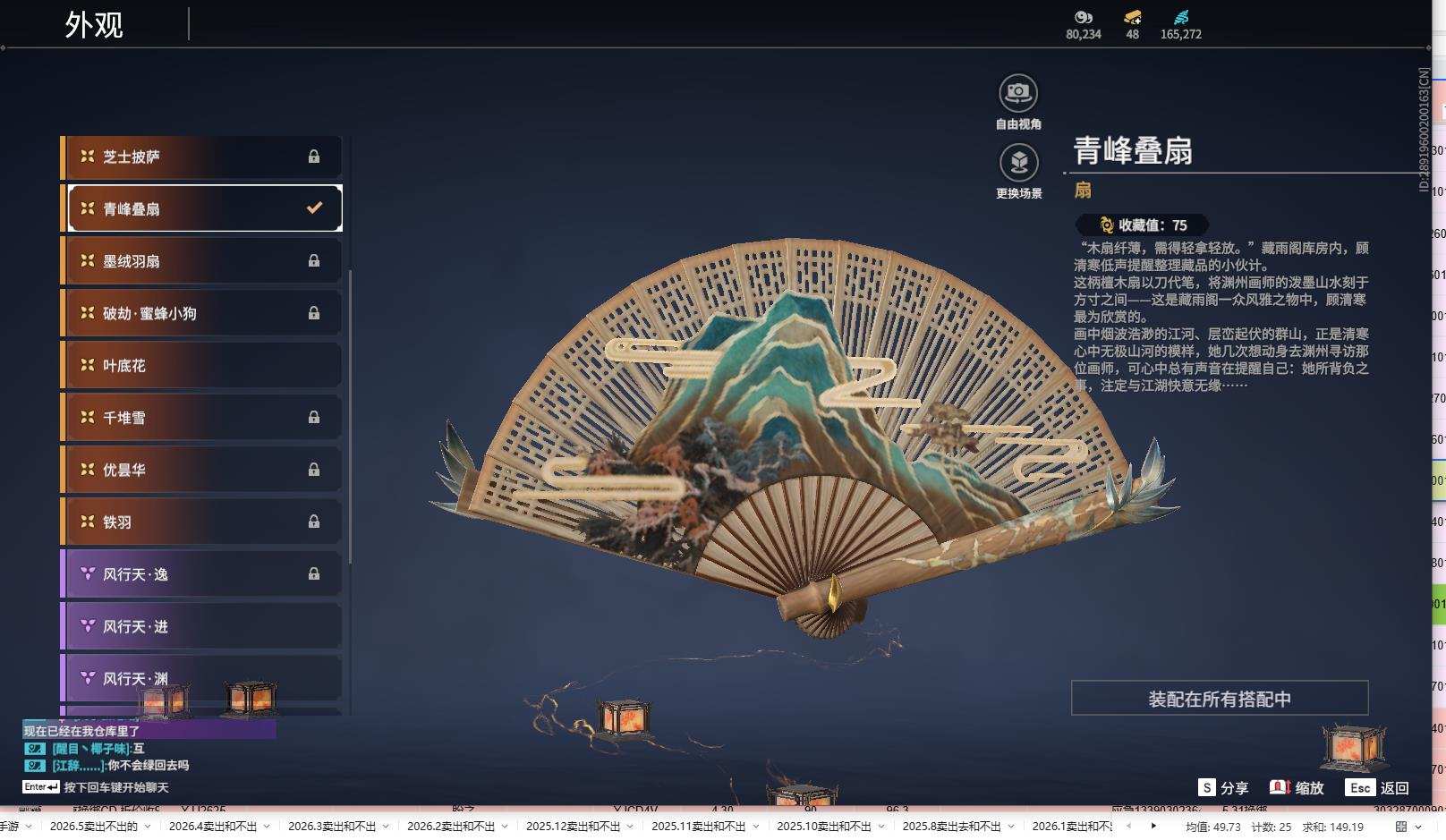Open dropdown arrow on 2026.2卖出和不出 tab
The width and height of the screenshot is (1446, 840).
point(506,826)
